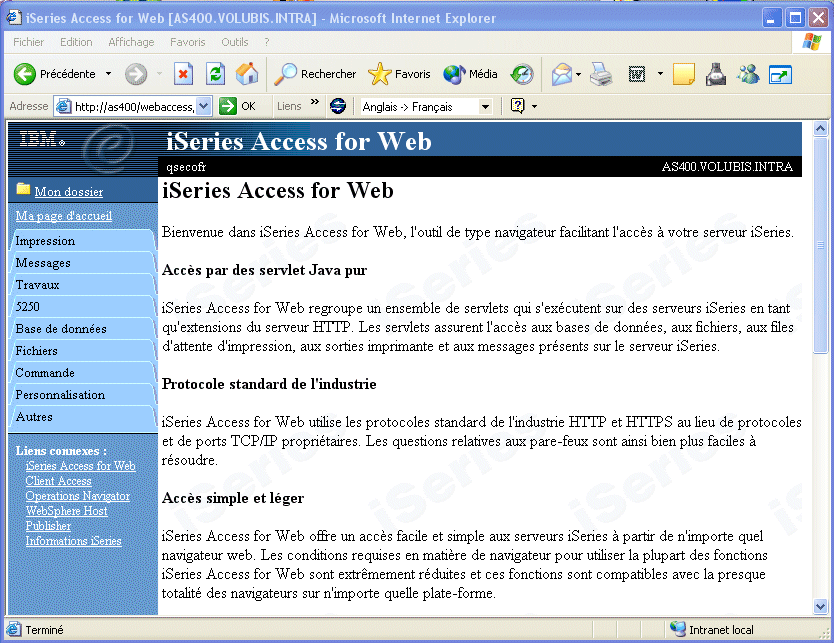Click the address bar URL field
This screenshot has height=643, width=834.
133,106
